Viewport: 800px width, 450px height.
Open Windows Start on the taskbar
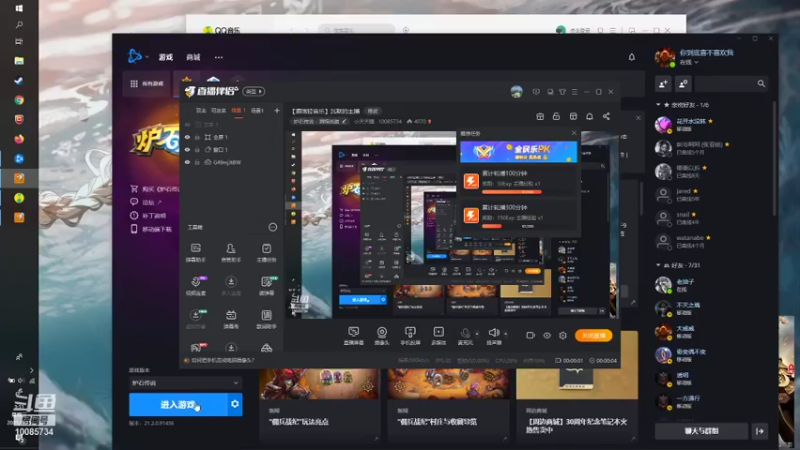(x=19, y=8)
